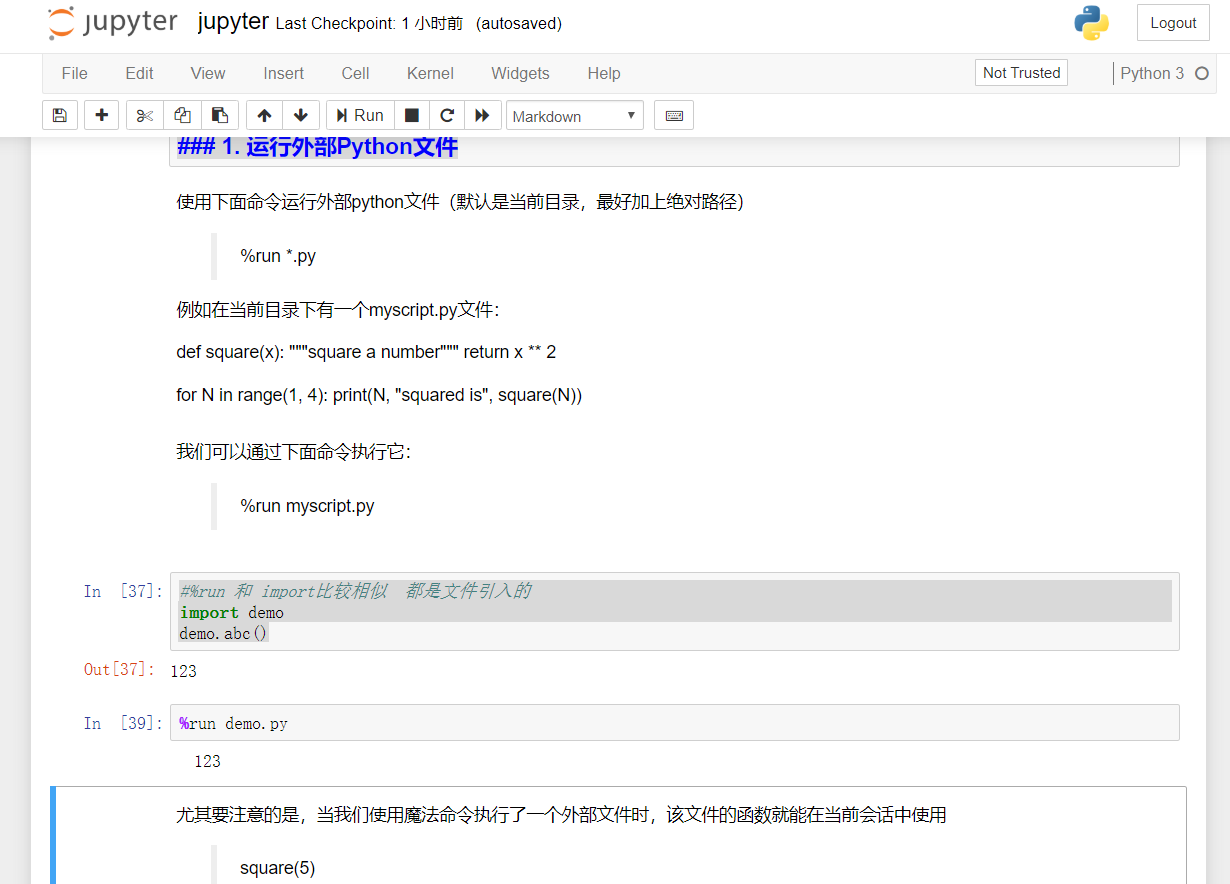Click the In [39] prompt label

pyautogui.click(x=123, y=723)
